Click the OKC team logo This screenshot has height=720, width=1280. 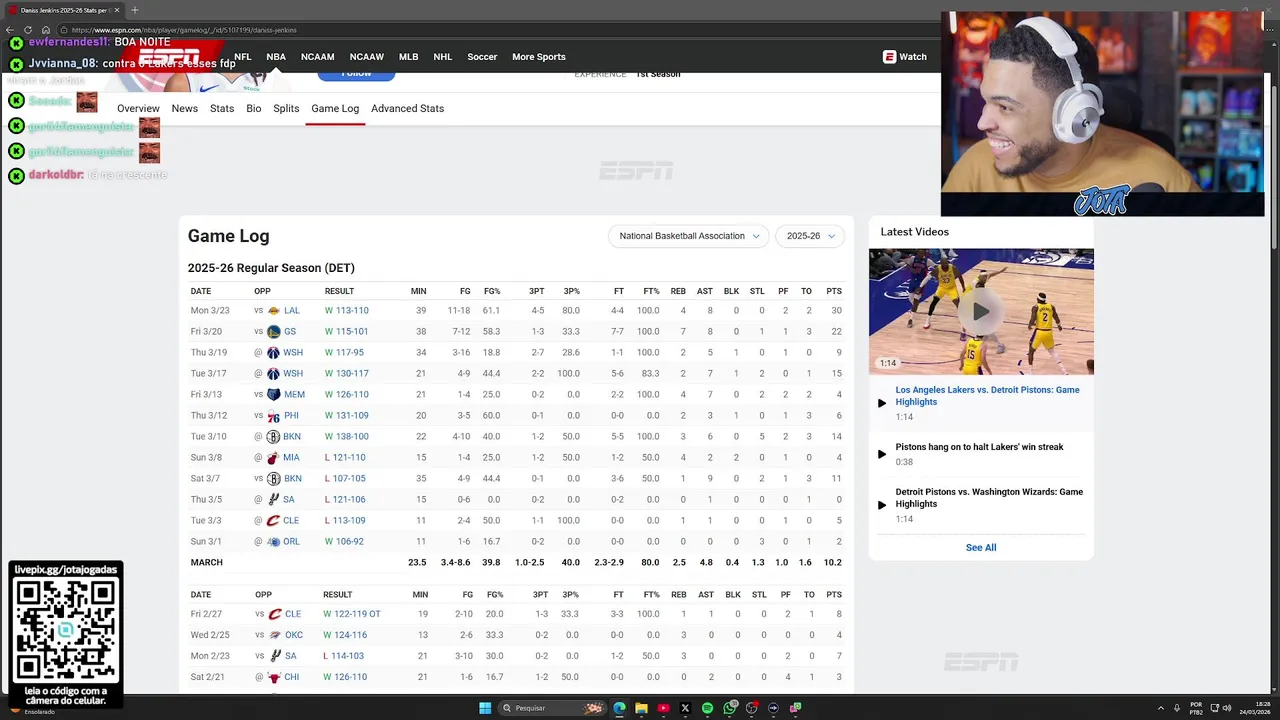pyautogui.click(x=275, y=635)
